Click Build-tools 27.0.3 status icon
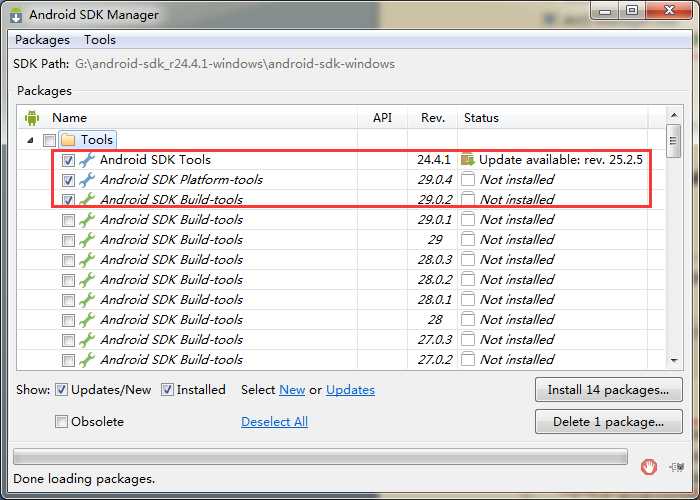 pos(467,339)
